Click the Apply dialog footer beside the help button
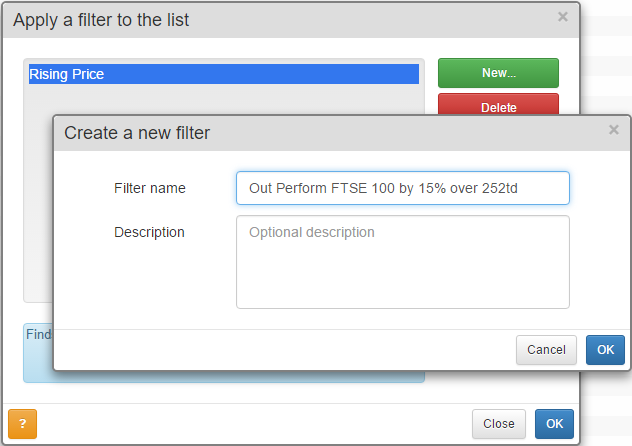The width and height of the screenshot is (632, 446). tap(254, 424)
